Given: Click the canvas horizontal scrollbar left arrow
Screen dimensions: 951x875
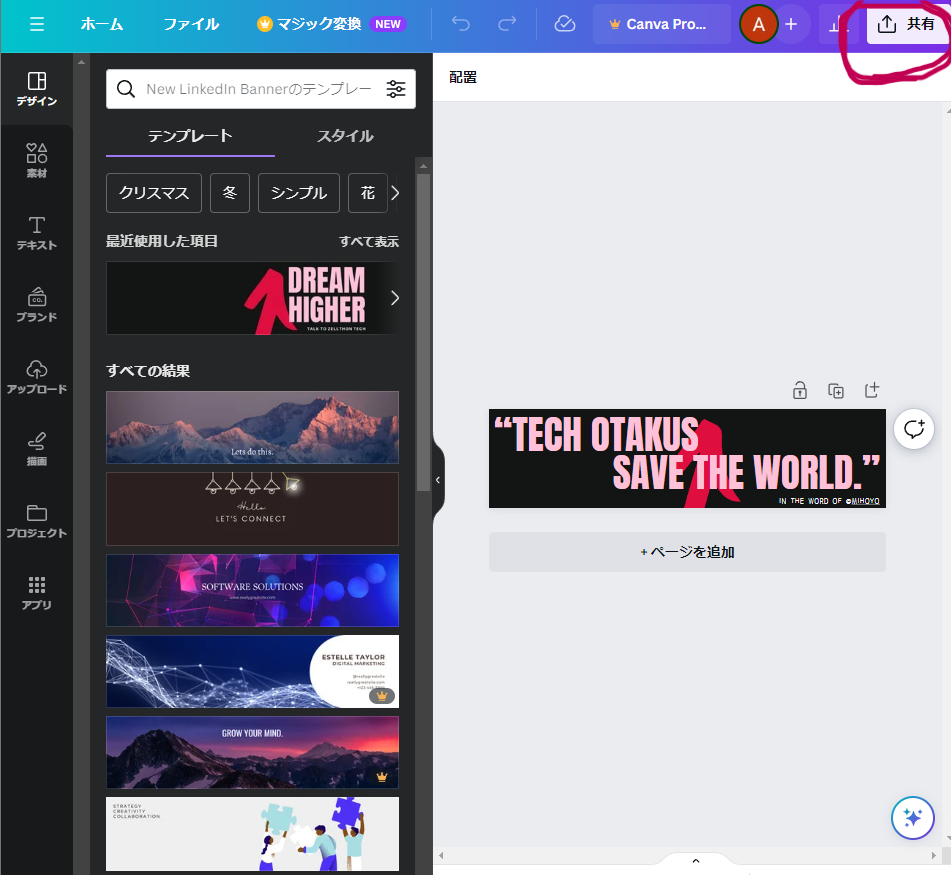Looking at the screenshot, I should pos(441,856).
